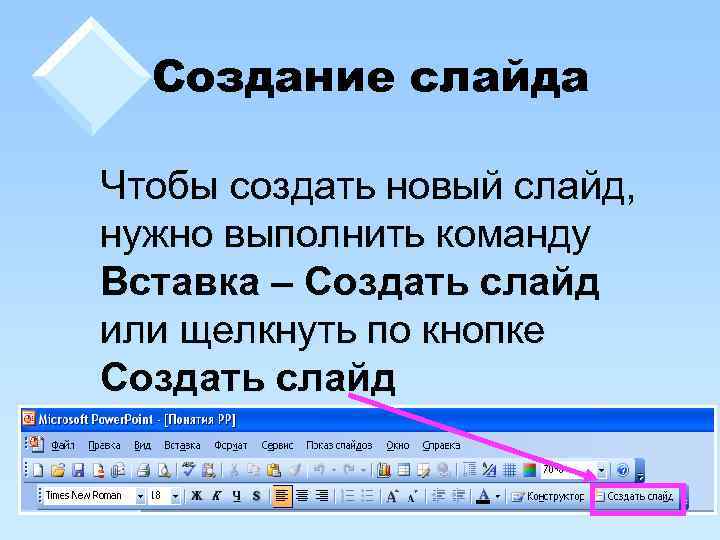Click the Undo arrow icon
The image size is (720, 540).
(x=320, y=470)
